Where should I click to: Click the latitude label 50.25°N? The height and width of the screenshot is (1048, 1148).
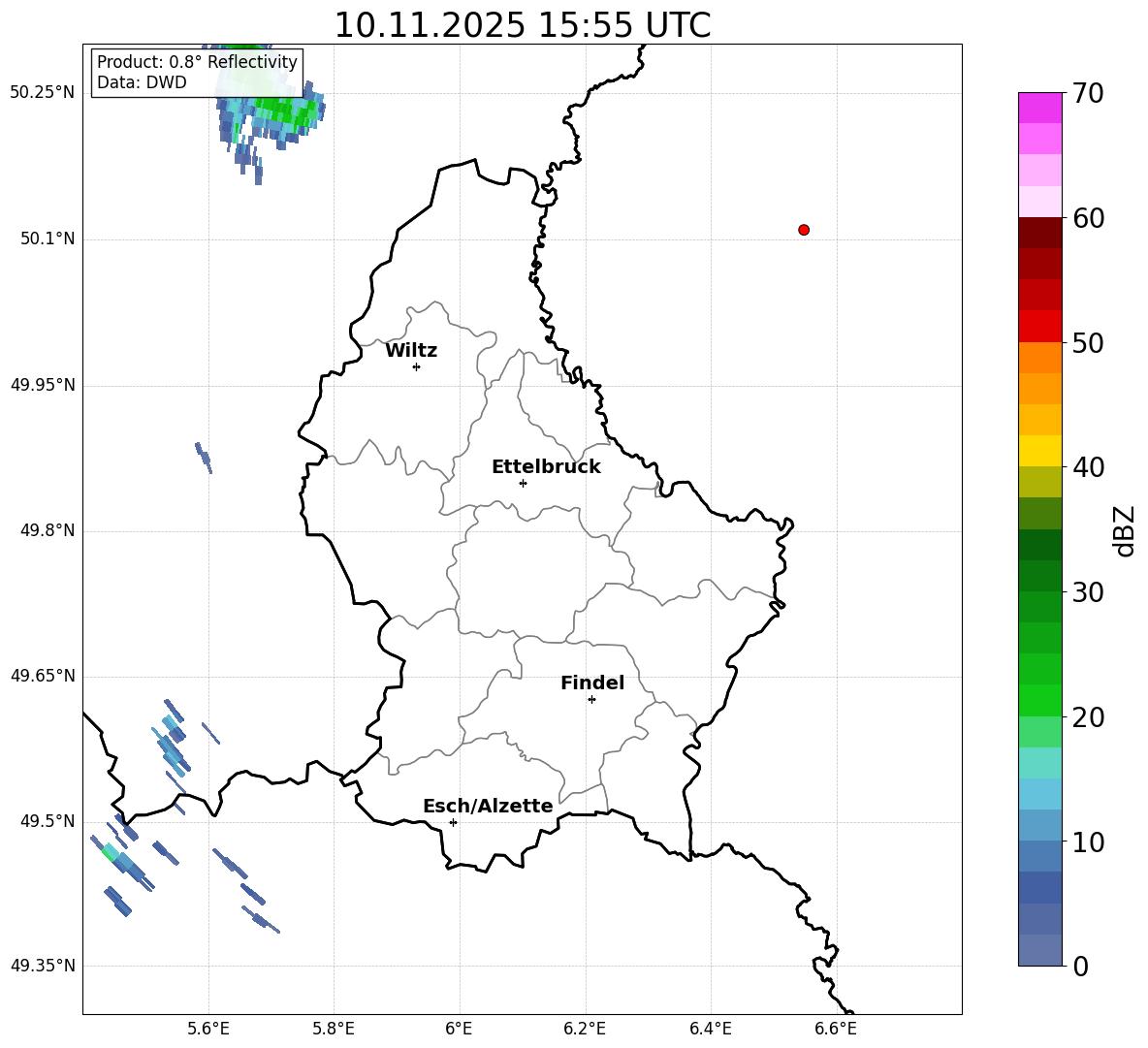43,93
